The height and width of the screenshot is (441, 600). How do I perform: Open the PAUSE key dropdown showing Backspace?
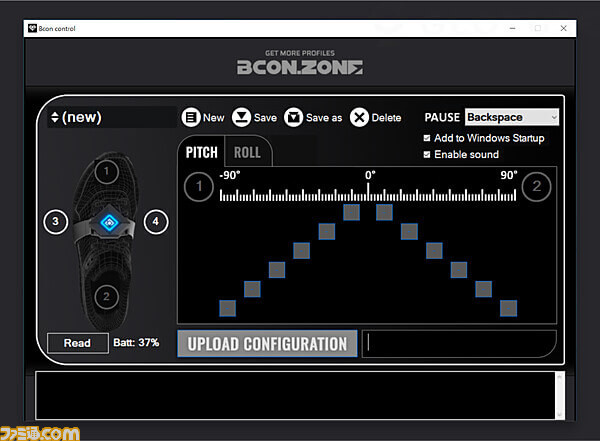coord(512,117)
